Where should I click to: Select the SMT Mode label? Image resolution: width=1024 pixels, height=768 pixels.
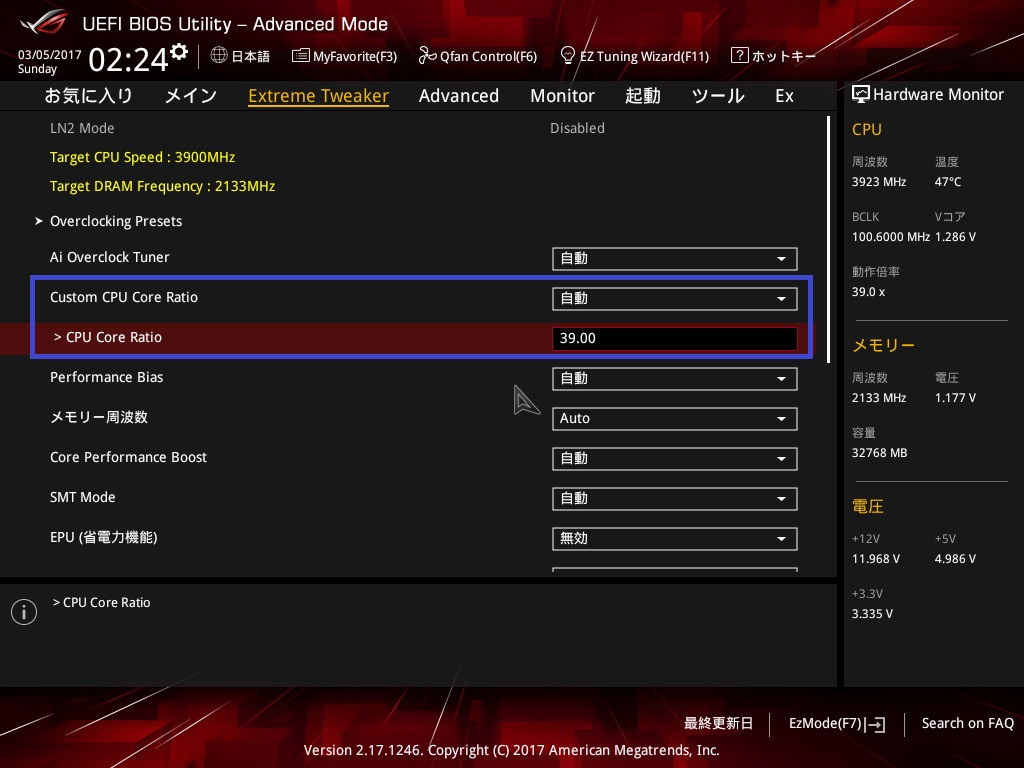(x=83, y=497)
